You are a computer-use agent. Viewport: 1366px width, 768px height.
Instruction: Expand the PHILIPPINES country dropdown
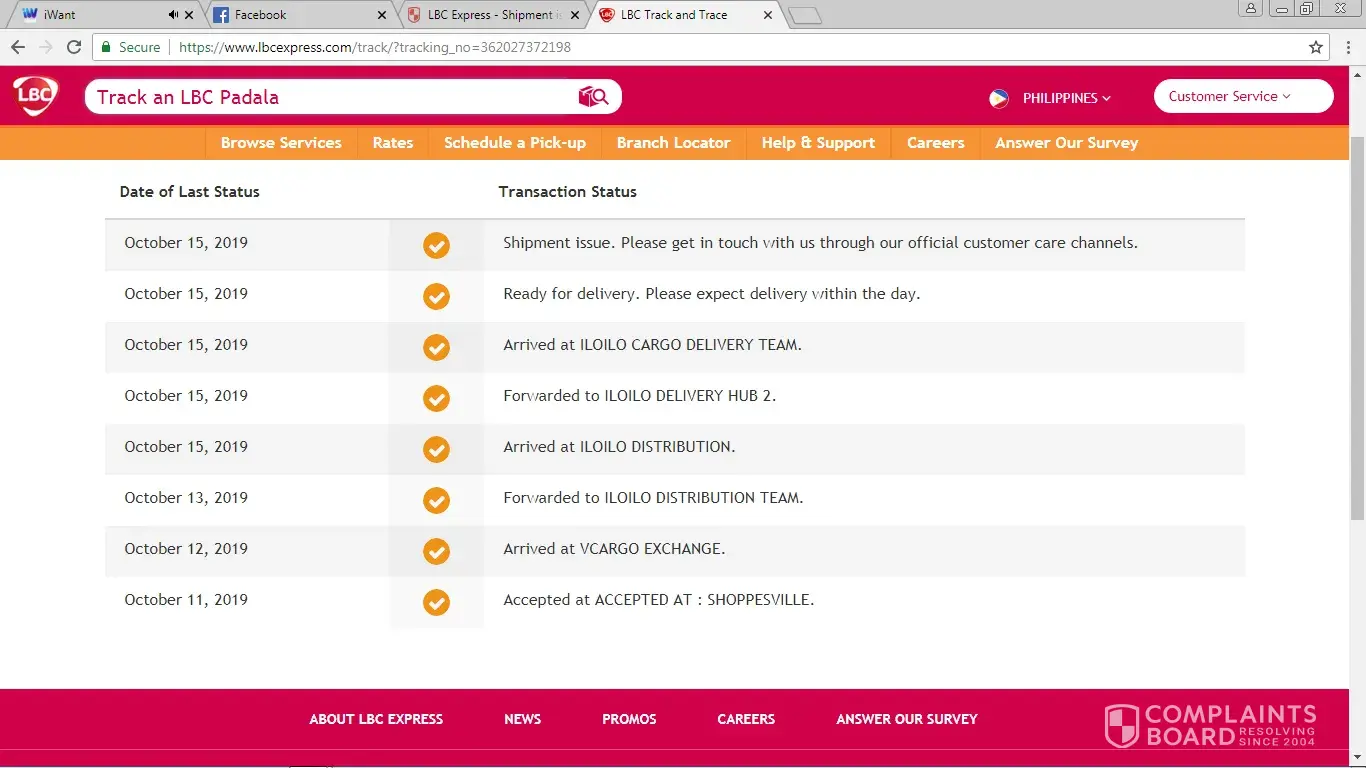point(1066,98)
